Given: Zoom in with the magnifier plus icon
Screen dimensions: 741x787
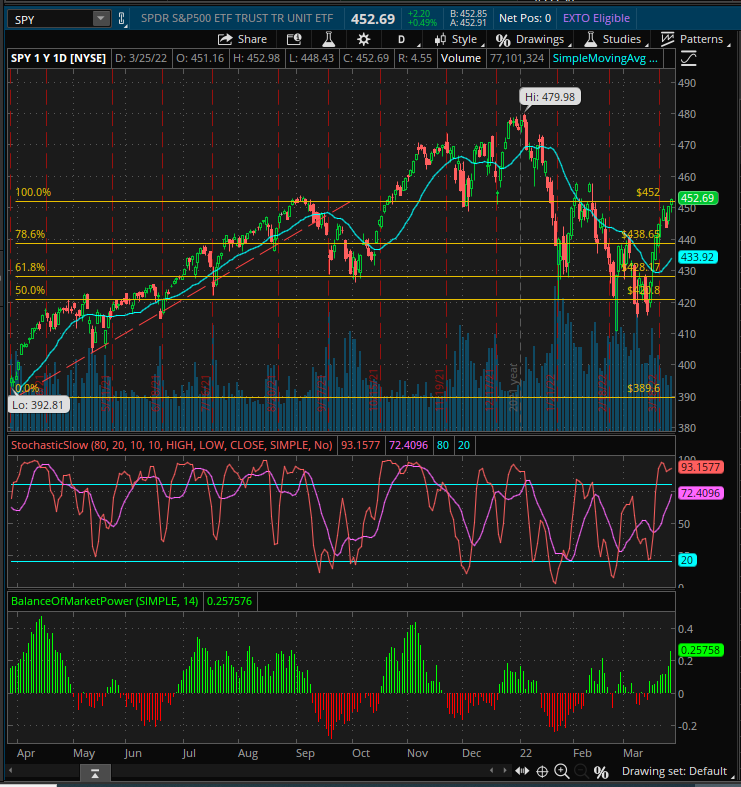Looking at the screenshot, I should click(x=561, y=771).
